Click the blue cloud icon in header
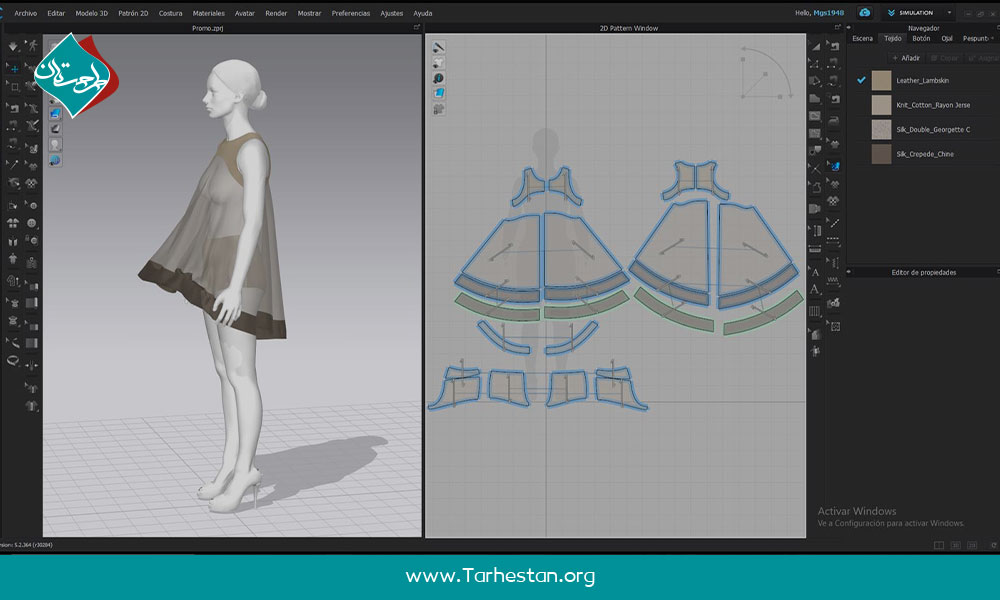Image resolution: width=1000 pixels, height=600 pixels. point(865,13)
